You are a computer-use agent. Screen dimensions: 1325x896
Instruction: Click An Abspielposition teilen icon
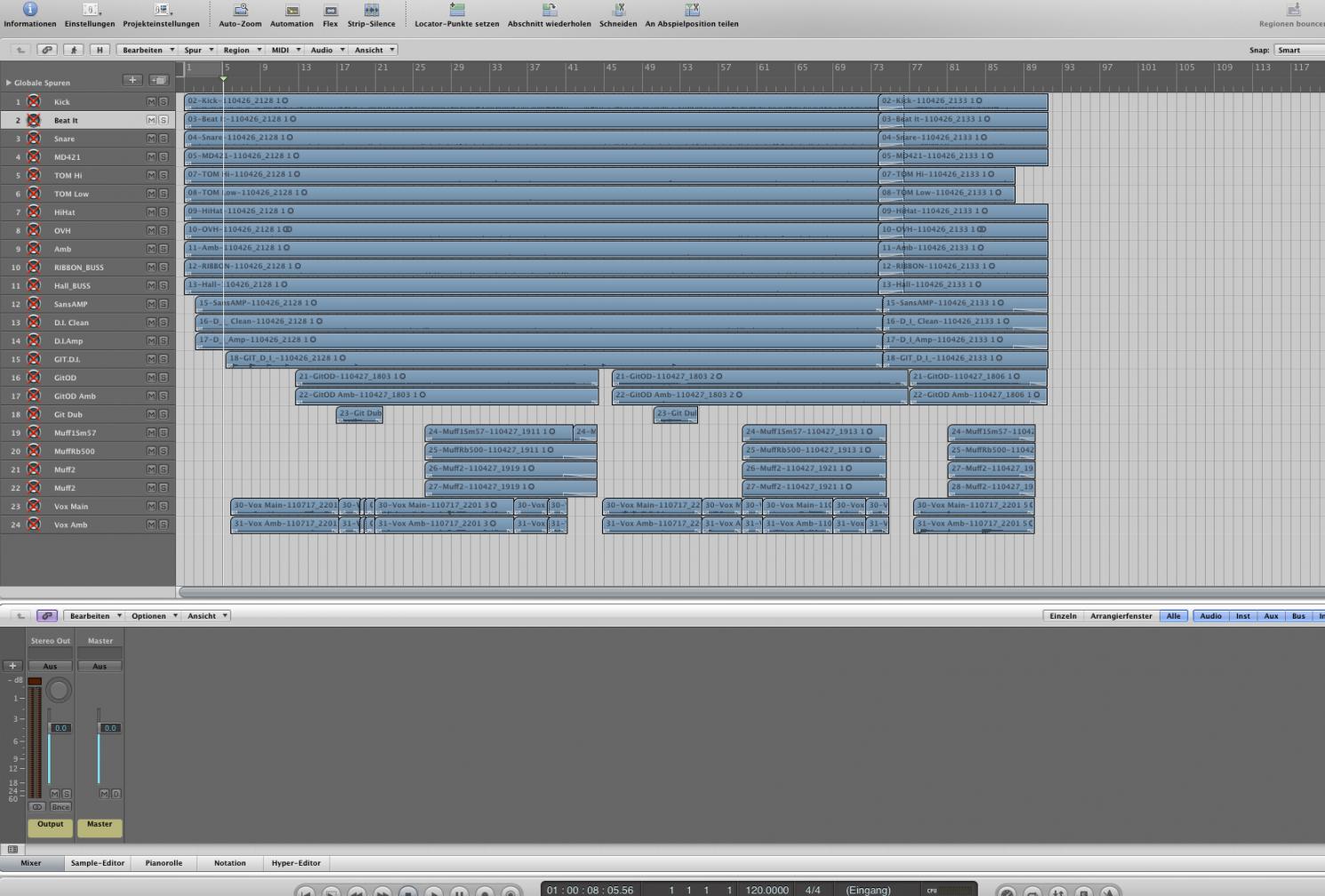coord(691,9)
